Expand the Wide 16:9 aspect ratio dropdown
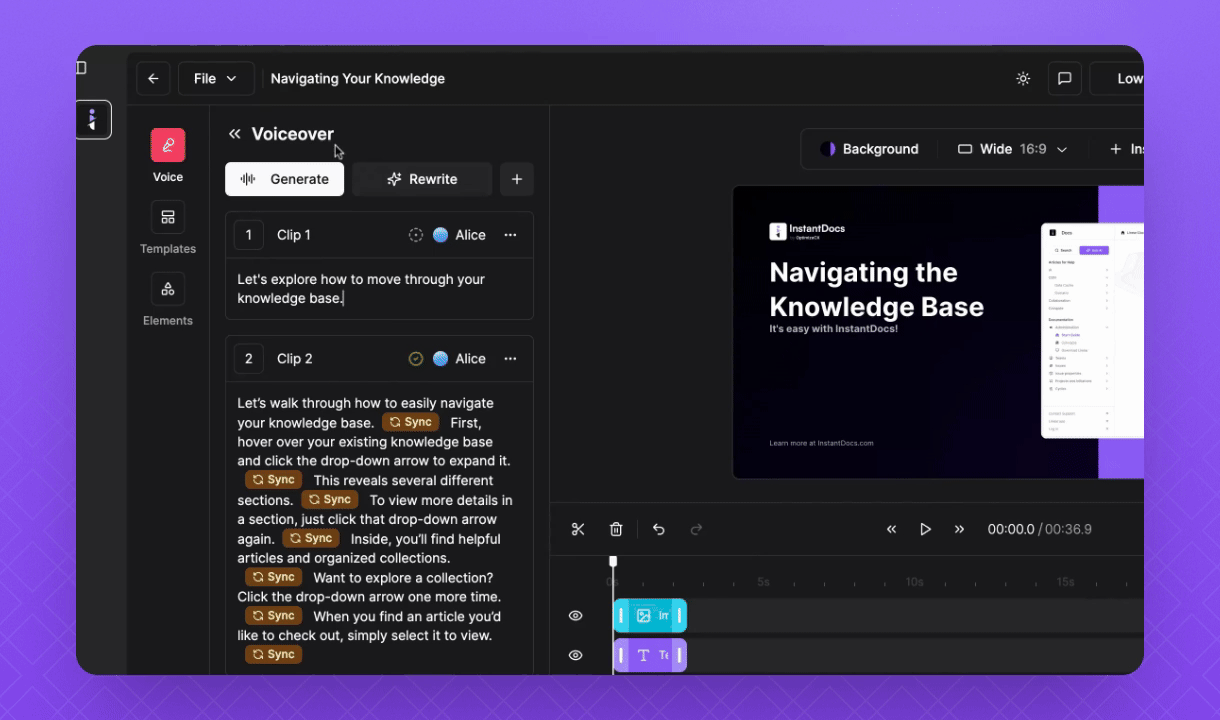 coord(1013,149)
